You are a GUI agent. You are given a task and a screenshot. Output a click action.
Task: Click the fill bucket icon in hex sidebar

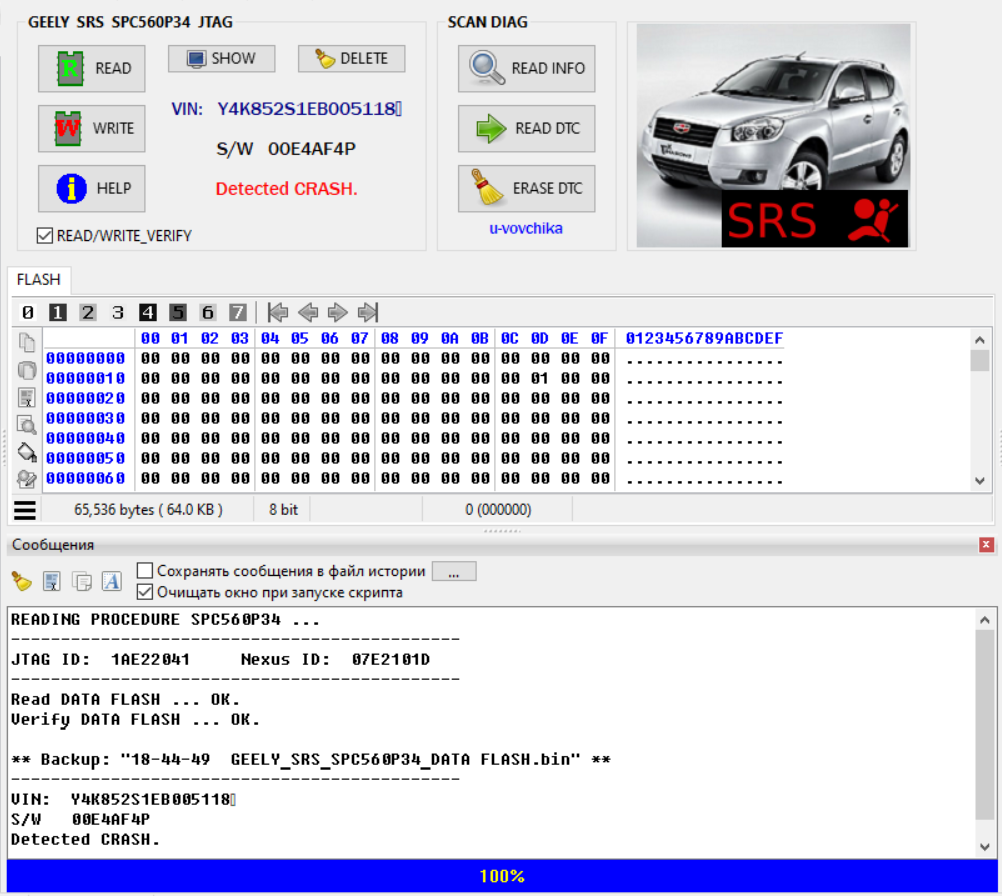click(x=27, y=452)
